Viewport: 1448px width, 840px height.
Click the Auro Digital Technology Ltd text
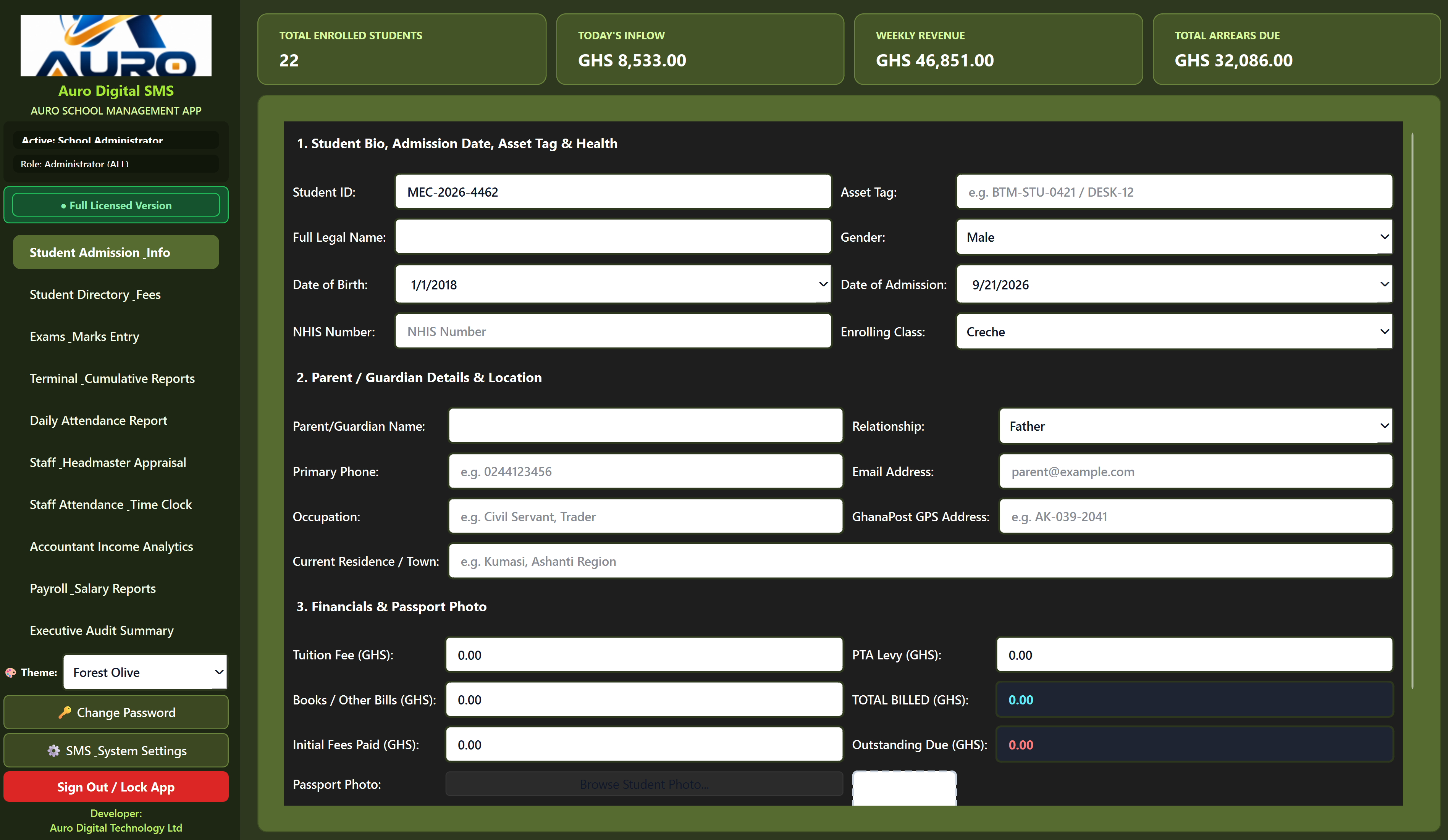coord(116,827)
